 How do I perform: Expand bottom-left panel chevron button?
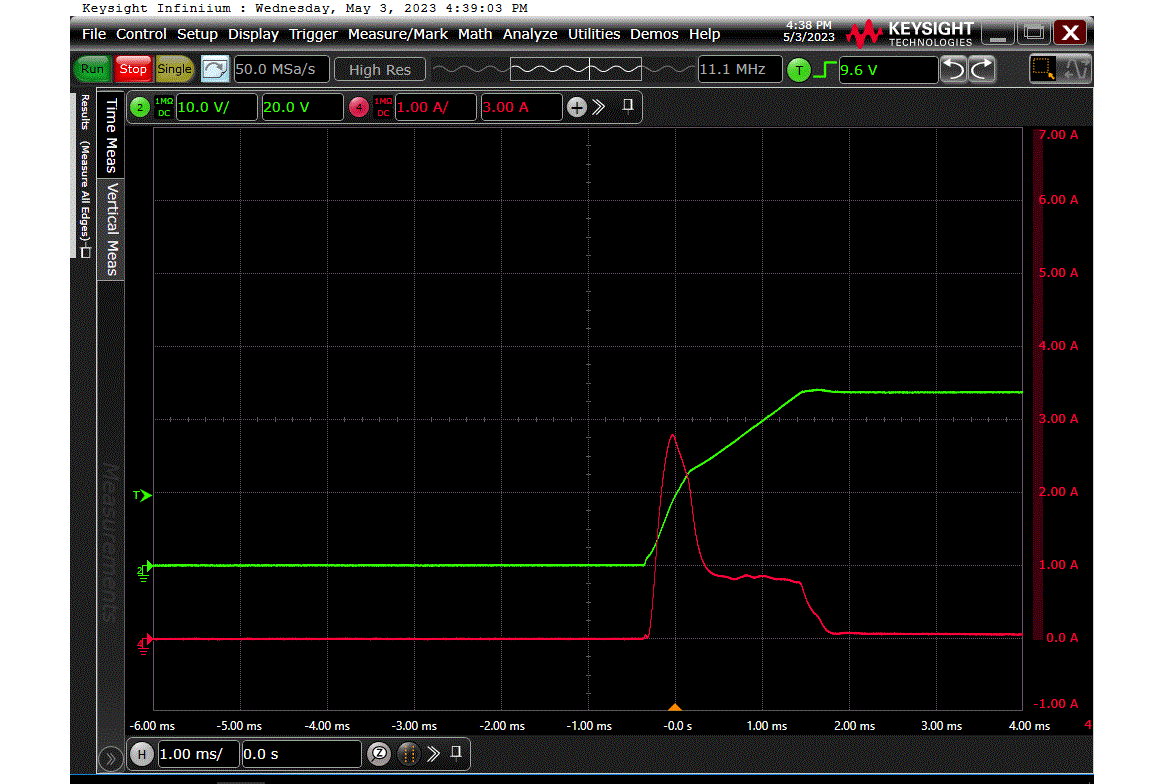click(x=108, y=757)
